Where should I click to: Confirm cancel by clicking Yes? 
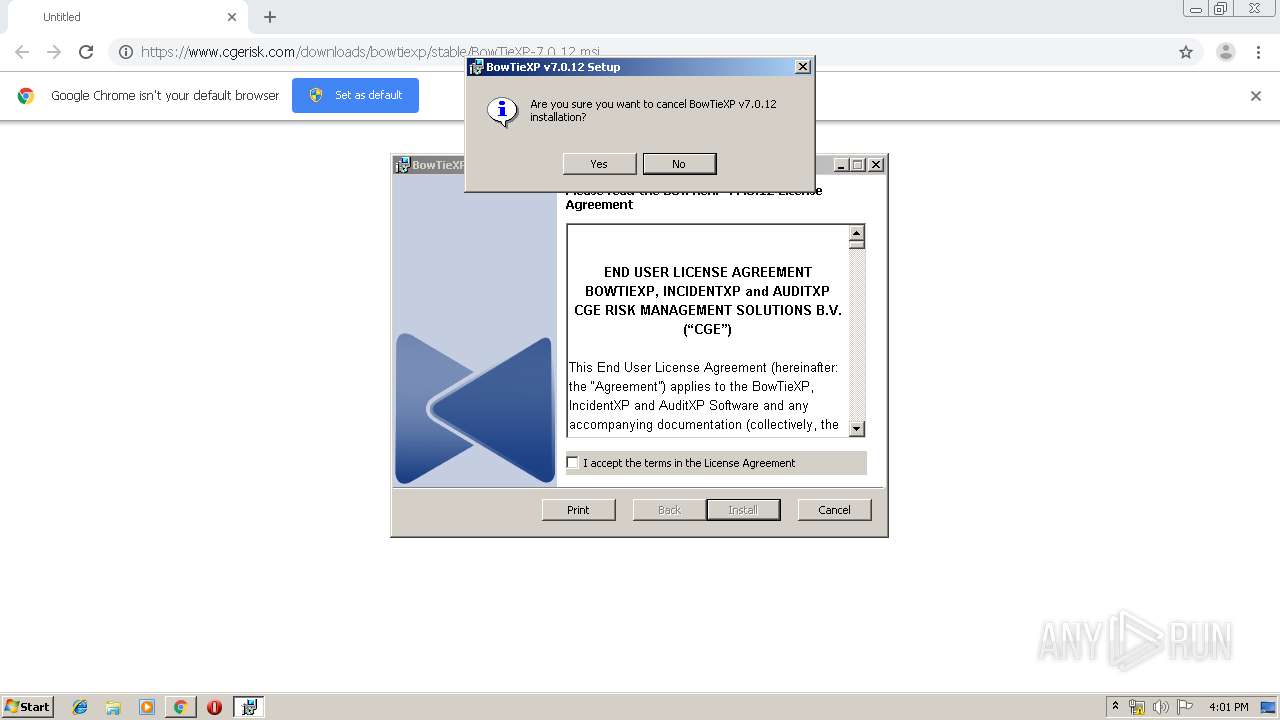[599, 164]
